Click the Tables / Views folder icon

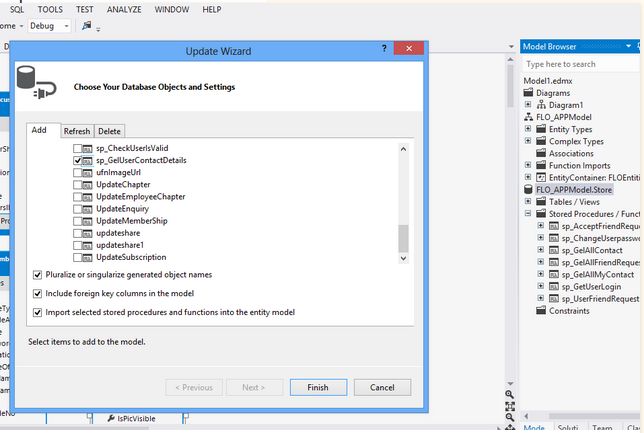[541, 202]
